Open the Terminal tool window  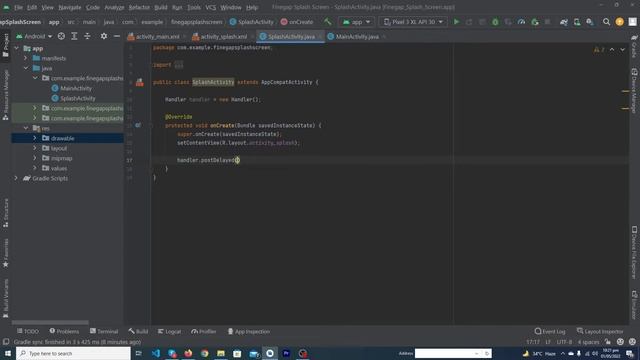click(x=104, y=331)
